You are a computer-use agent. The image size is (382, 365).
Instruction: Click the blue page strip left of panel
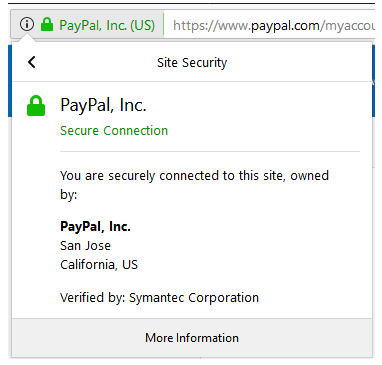[x=10, y=81]
